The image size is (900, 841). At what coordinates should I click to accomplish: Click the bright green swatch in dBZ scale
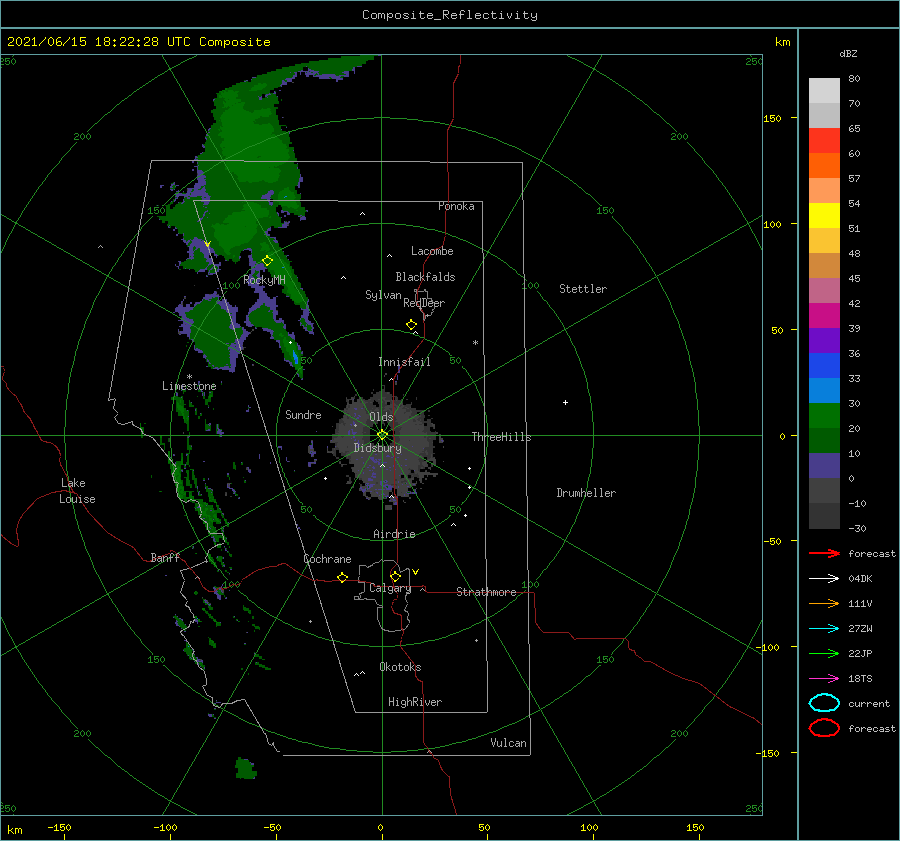824,415
